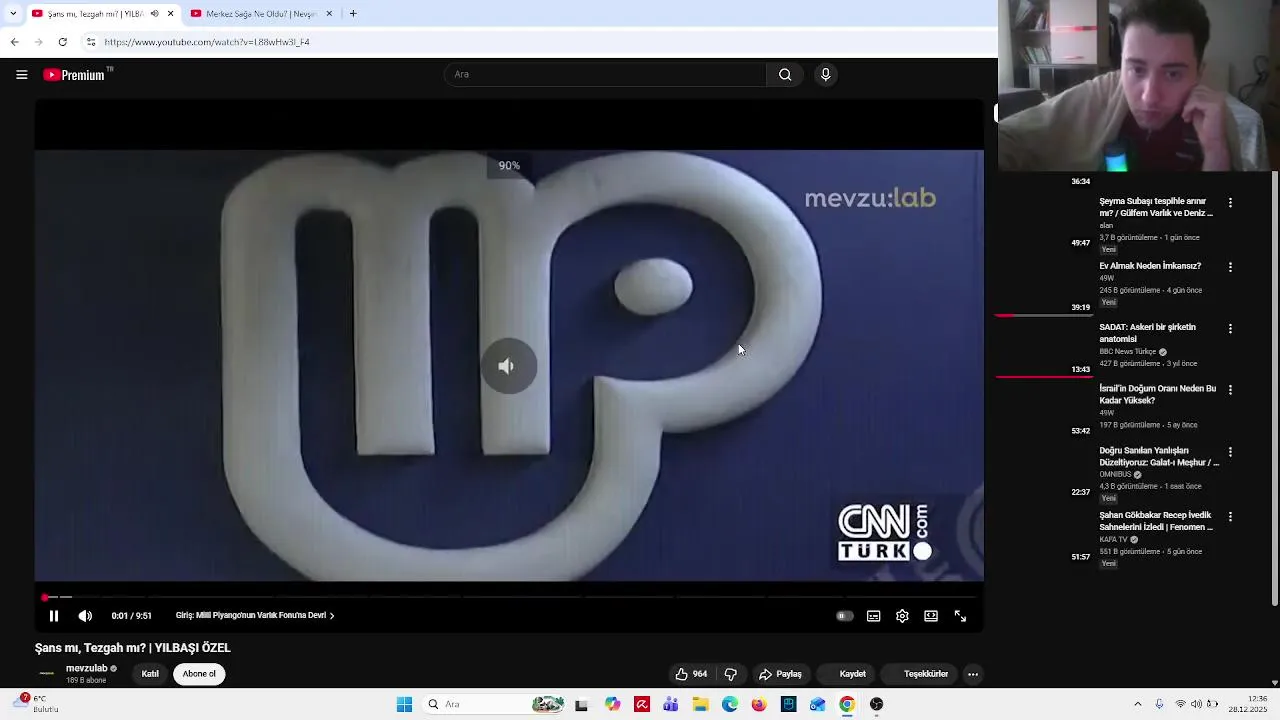Pause the playing video

[54, 616]
